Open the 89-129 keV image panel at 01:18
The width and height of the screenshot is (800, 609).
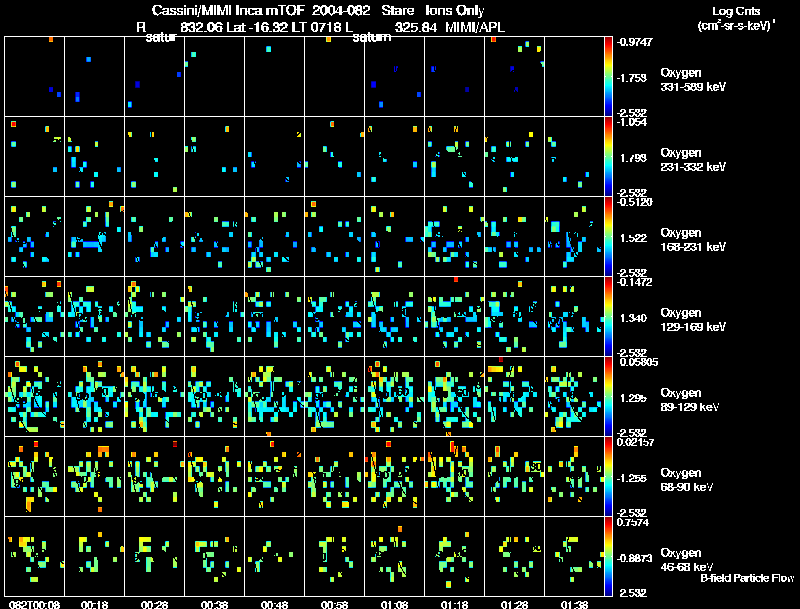454,396
